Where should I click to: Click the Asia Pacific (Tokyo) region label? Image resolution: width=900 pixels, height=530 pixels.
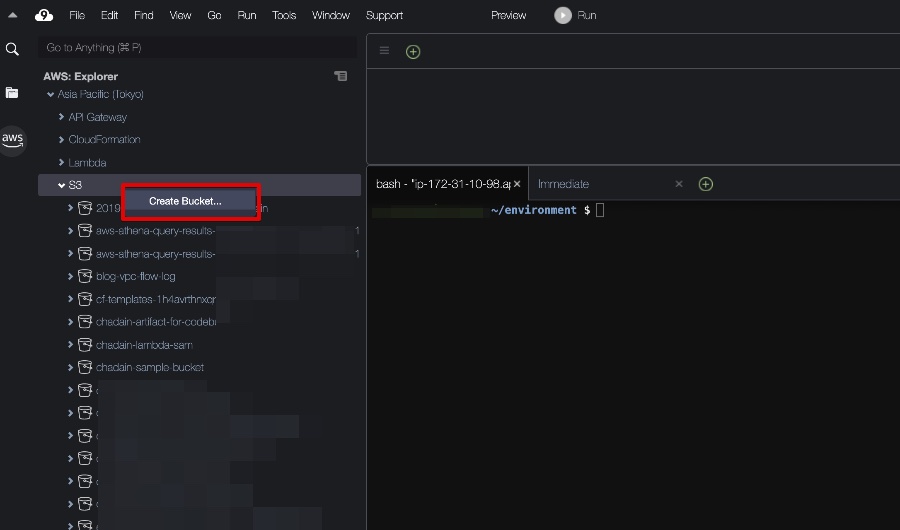coord(100,94)
